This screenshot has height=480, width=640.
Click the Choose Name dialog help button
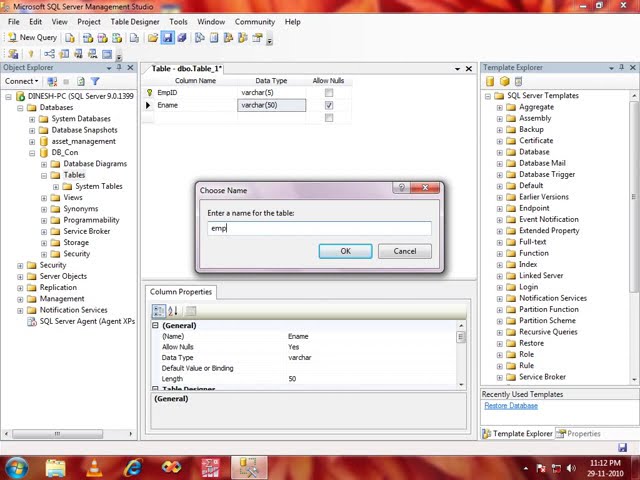[402, 187]
